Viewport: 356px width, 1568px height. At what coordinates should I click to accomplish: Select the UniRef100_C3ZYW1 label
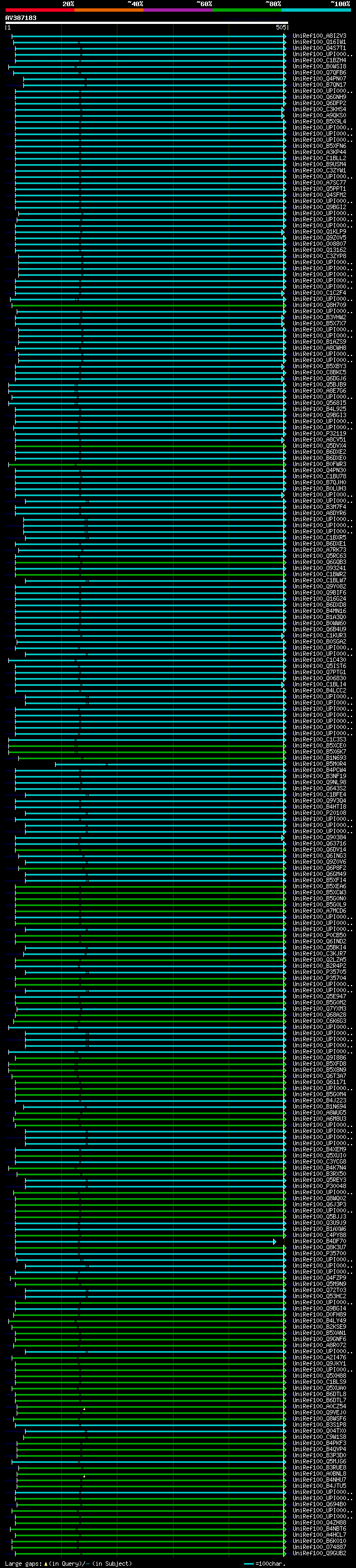click(x=319, y=170)
